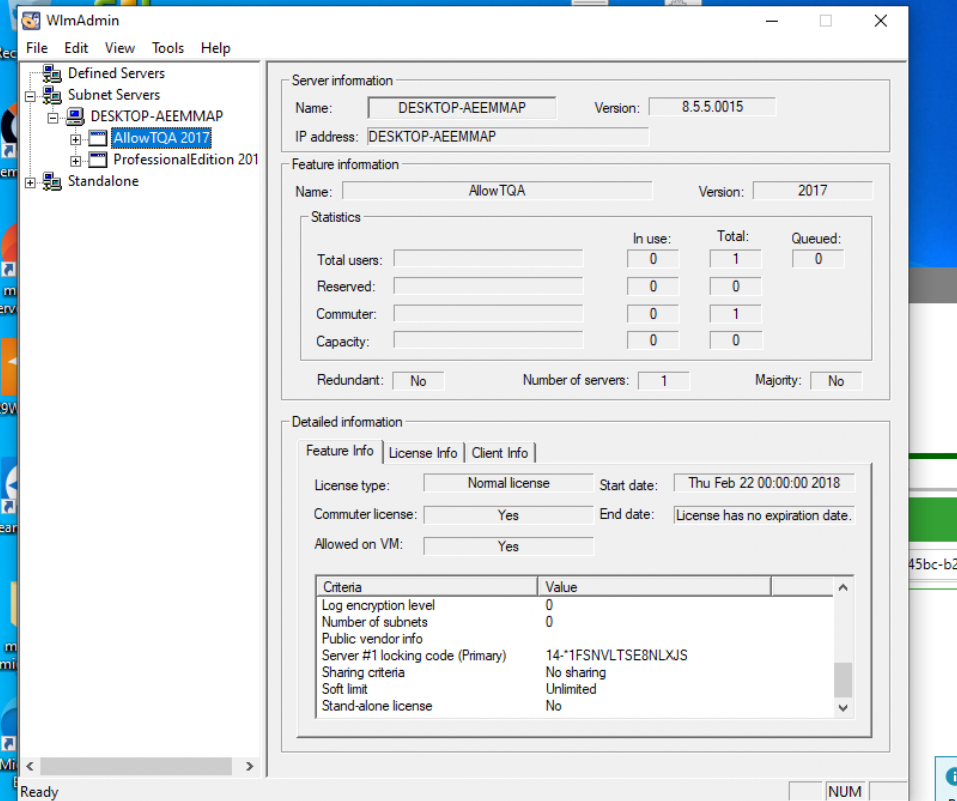Click the License type Normal license field
The height and width of the screenshot is (801, 957).
tap(508, 483)
